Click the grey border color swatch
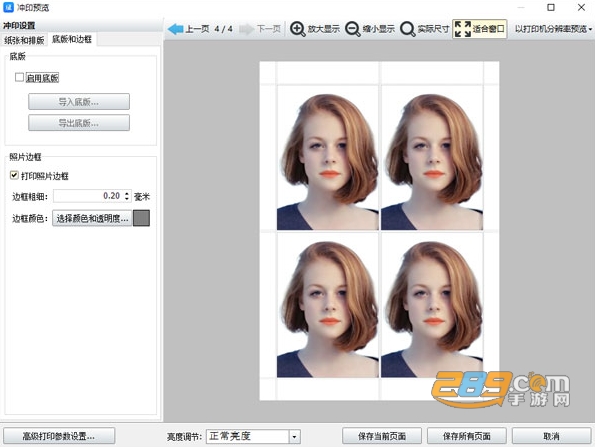This screenshot has width=595, height=447. 142,218
